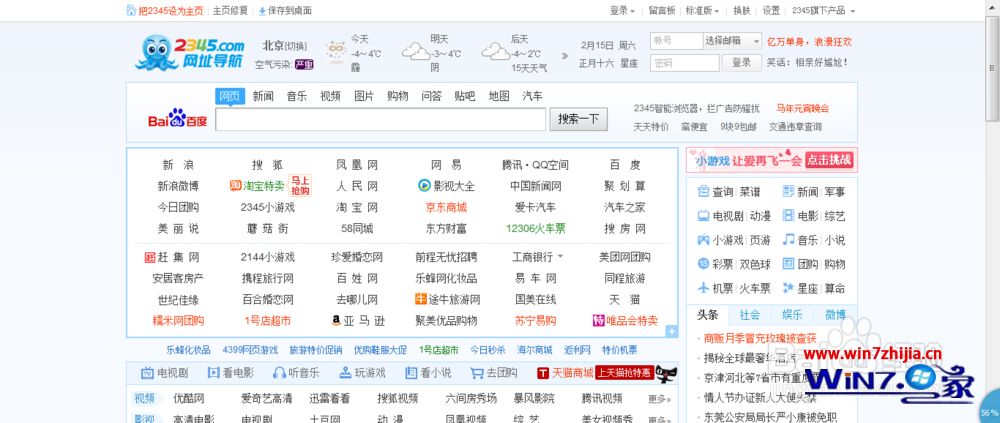Click the music note icon for 音乐
1000x423 pixels.
[x=788, y=239]
